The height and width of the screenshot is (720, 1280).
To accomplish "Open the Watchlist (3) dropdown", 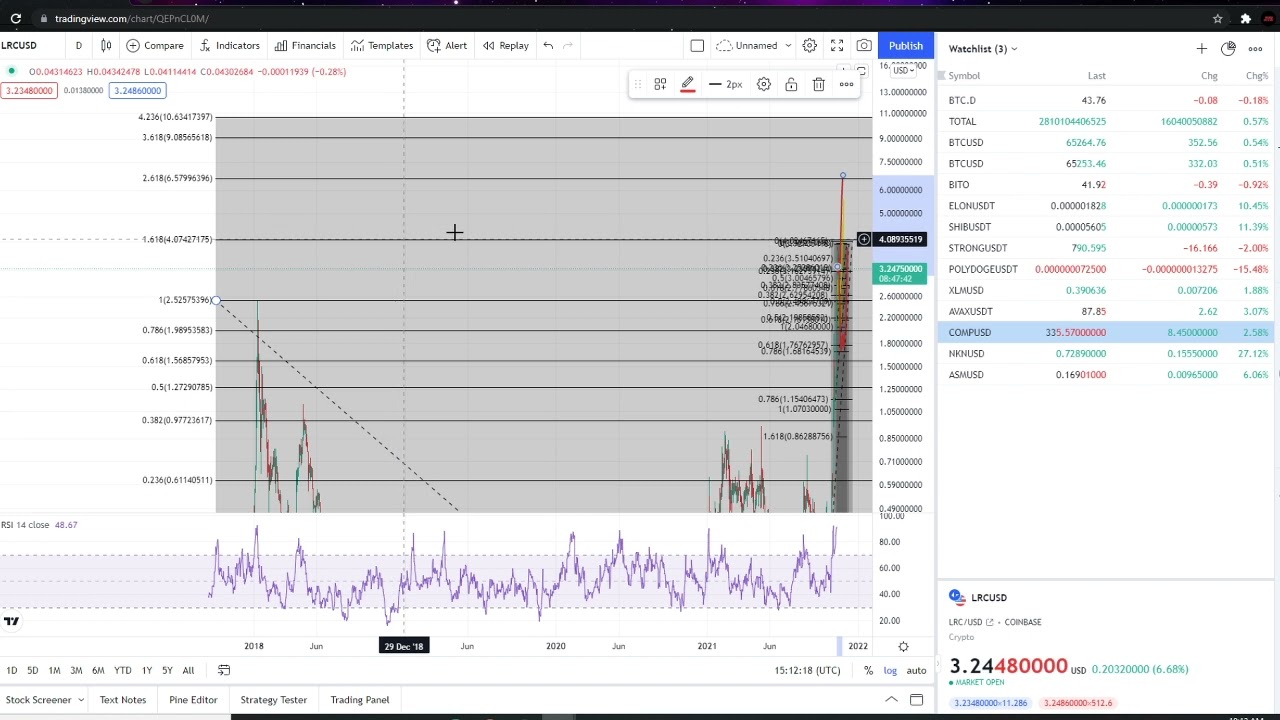I will click(982, 49).
